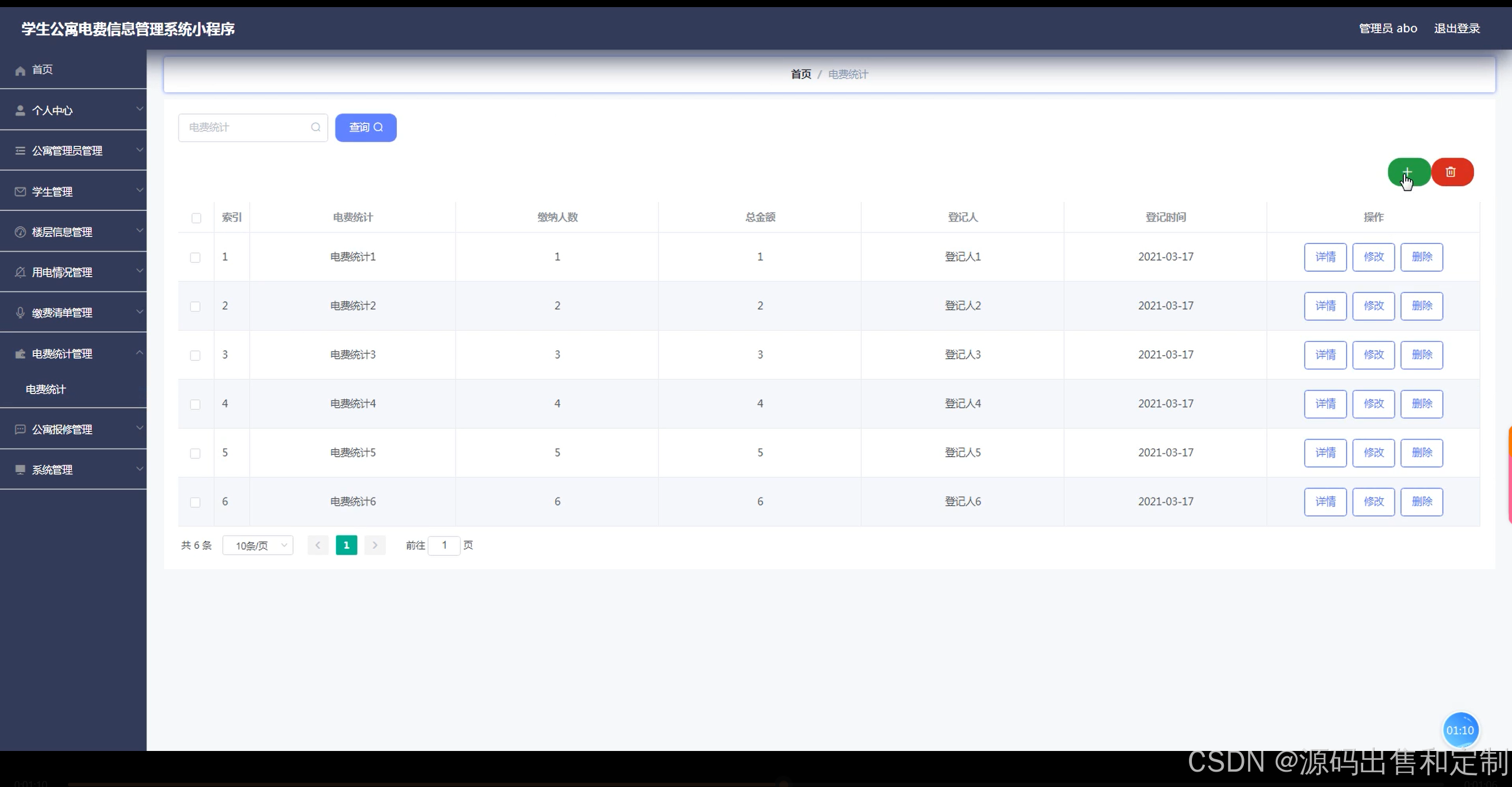Check the row for 电费统计5
1512x787 pixels.
point(195,453)
